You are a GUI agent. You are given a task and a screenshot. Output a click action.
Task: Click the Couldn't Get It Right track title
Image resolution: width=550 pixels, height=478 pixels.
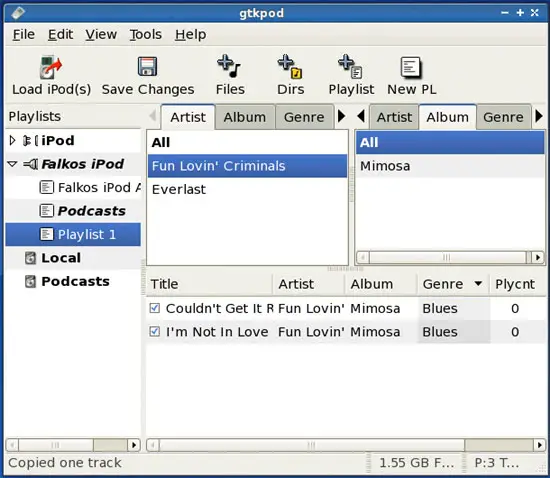(x=219, y=309)
